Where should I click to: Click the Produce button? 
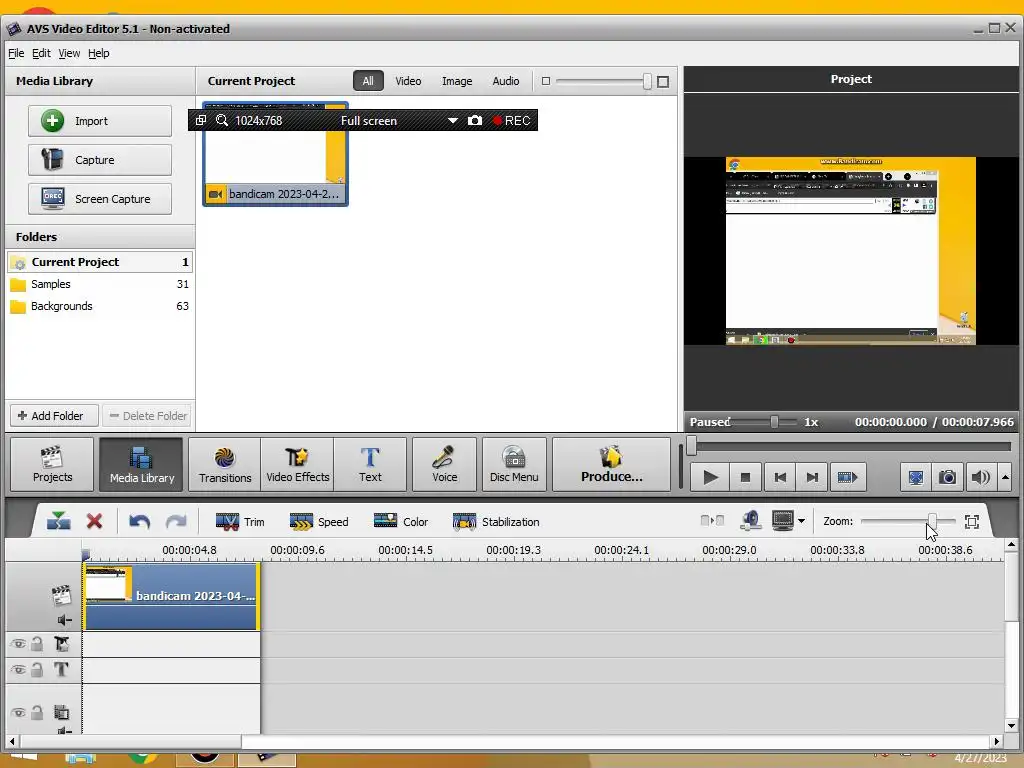[611, 464]
